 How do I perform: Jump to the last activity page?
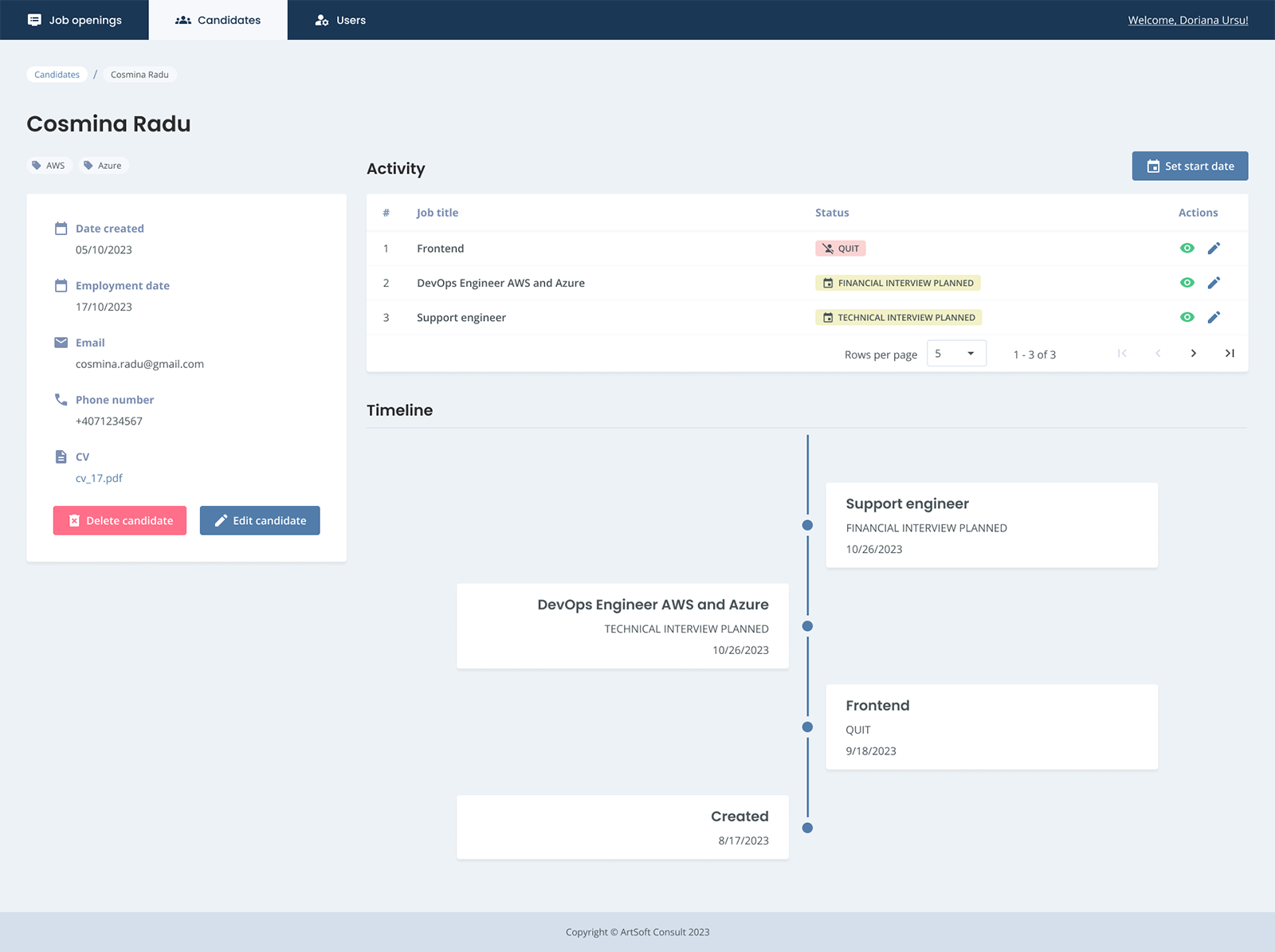coord(1230,354)
